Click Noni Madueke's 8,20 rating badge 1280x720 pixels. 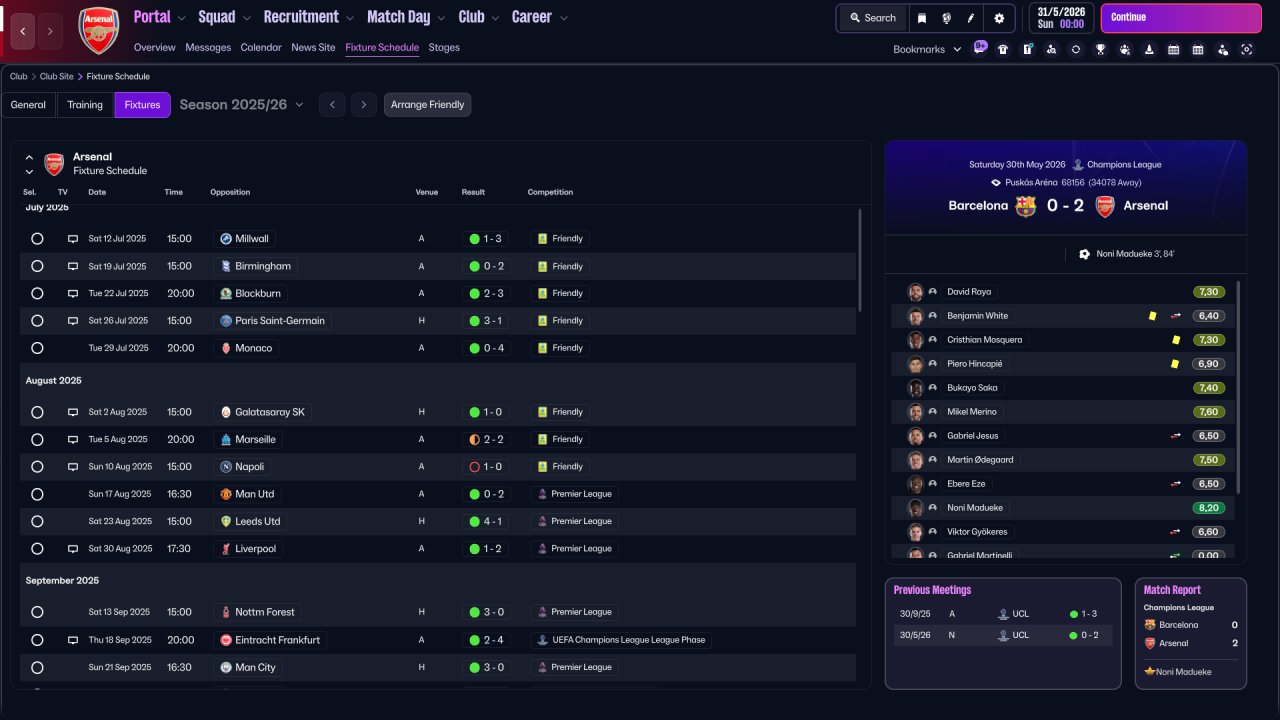1209,508
